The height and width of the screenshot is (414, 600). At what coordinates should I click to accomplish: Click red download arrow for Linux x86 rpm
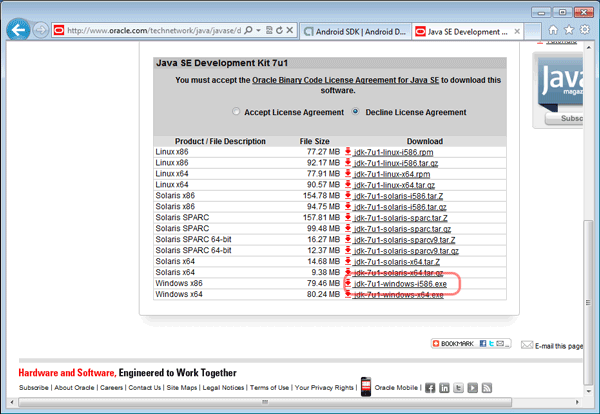[x=348, y=152]
